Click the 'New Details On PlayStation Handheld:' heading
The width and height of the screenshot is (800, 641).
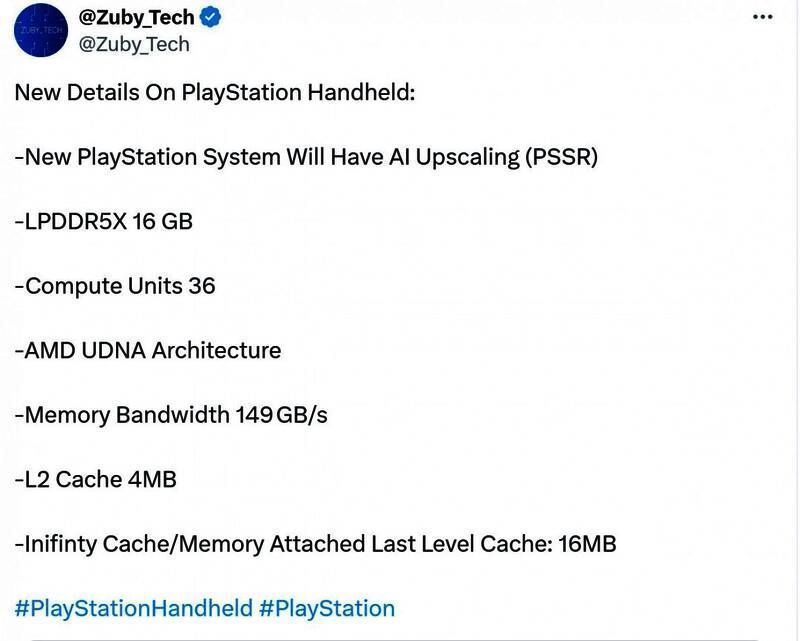point(214,93)
